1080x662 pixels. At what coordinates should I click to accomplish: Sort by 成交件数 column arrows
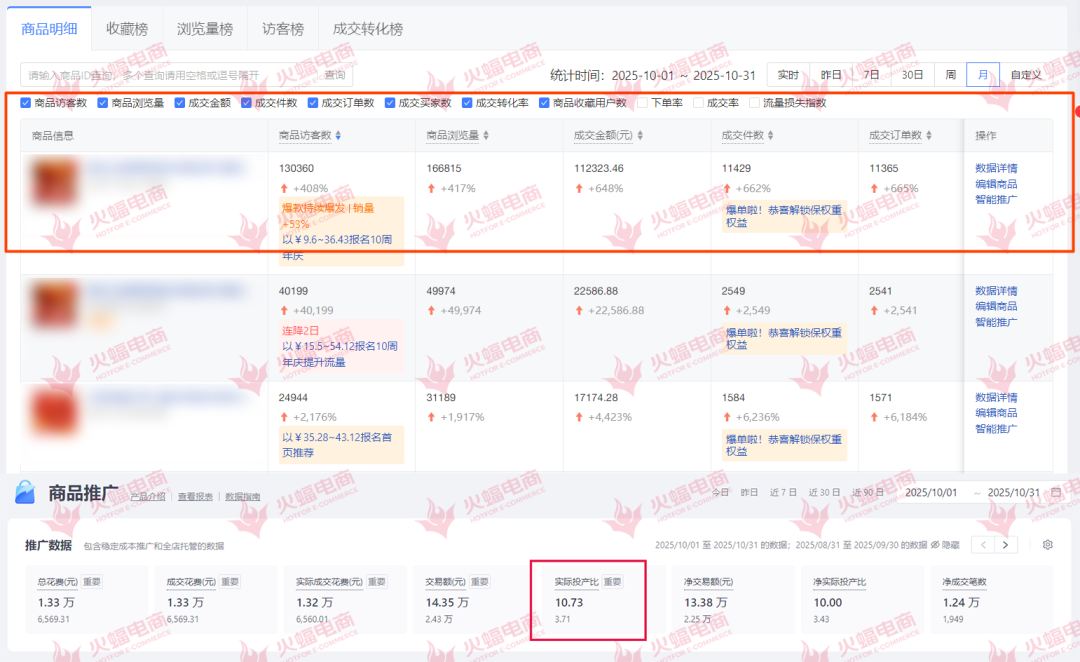[x=771, y=136]
